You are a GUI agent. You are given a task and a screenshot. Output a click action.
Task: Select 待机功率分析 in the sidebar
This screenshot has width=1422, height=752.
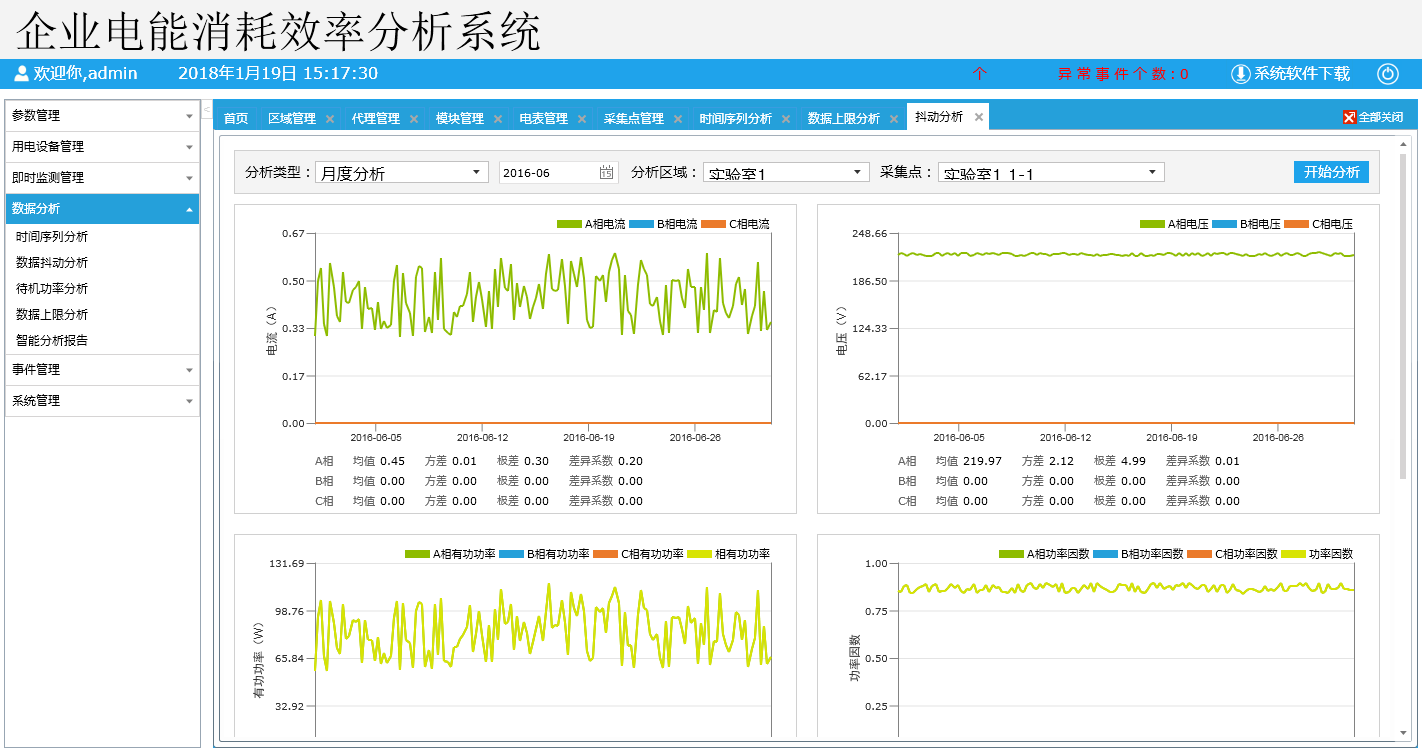click(x=52, y=288)
